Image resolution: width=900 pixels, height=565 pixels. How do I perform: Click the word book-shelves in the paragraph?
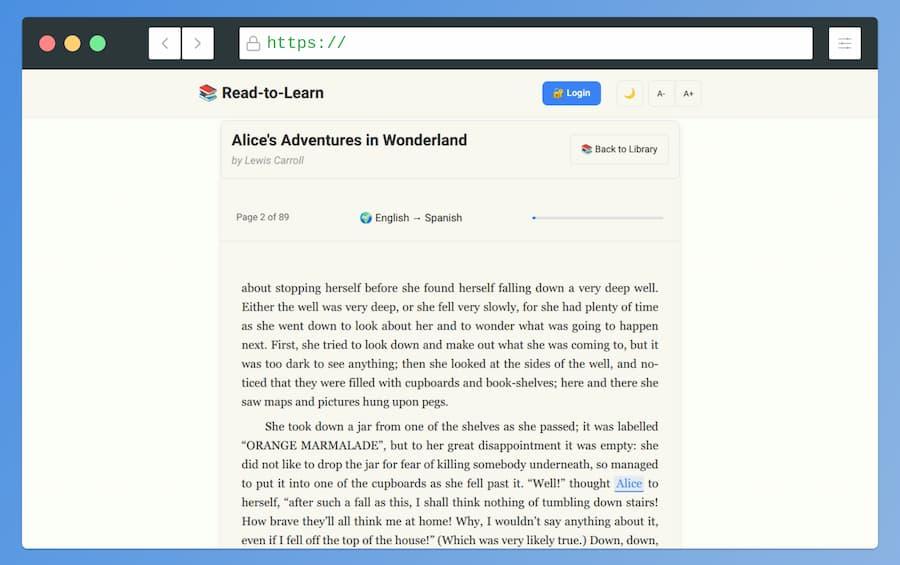[x=521, y=383]
